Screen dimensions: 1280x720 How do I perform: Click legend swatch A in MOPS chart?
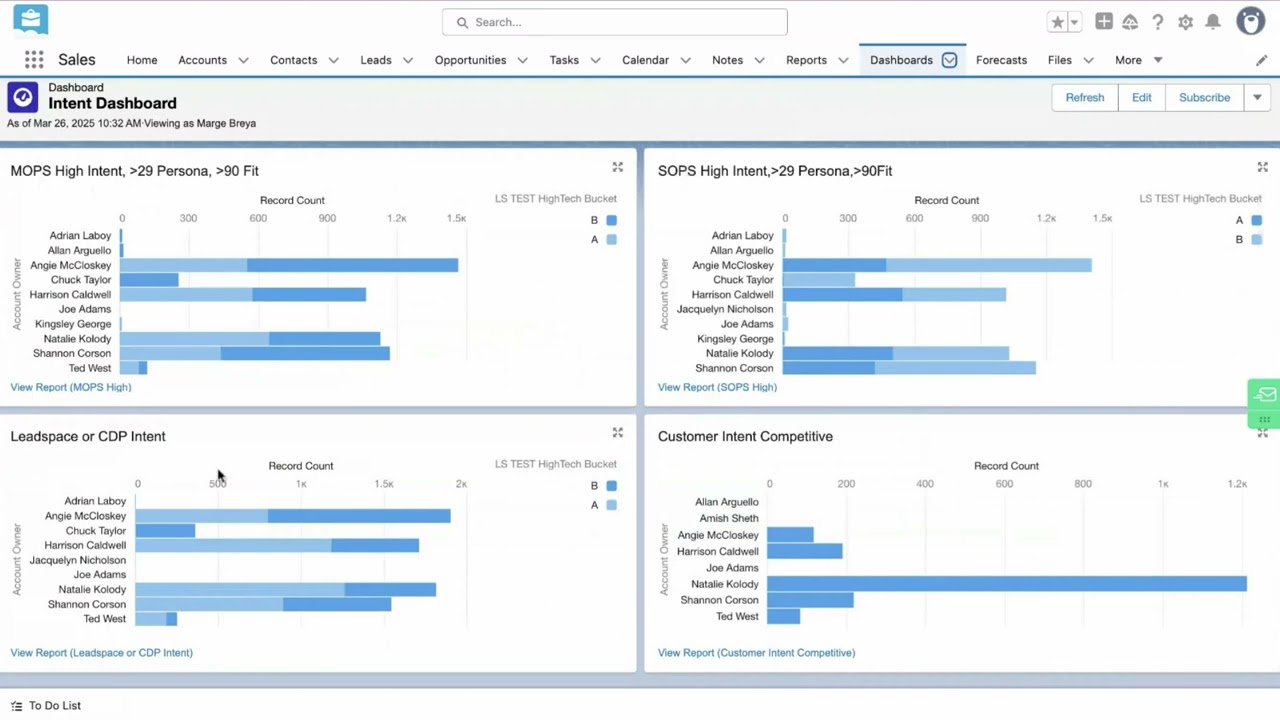click(x=611, y=239)
